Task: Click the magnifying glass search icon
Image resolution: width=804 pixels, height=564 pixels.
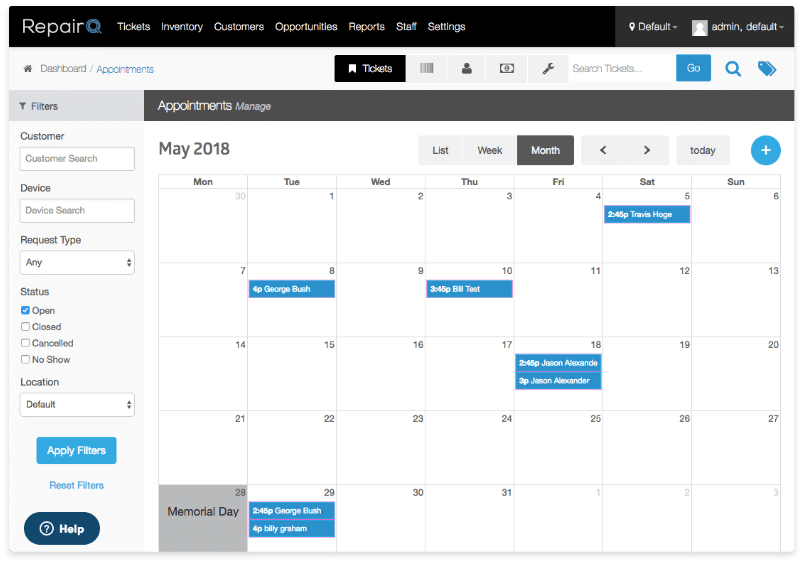Action: (x=733, y=69)
